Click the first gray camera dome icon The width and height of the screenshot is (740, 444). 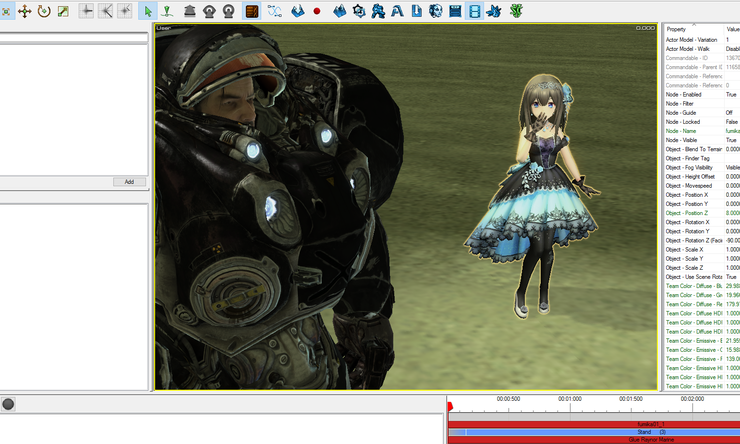[x=209, y=11]
